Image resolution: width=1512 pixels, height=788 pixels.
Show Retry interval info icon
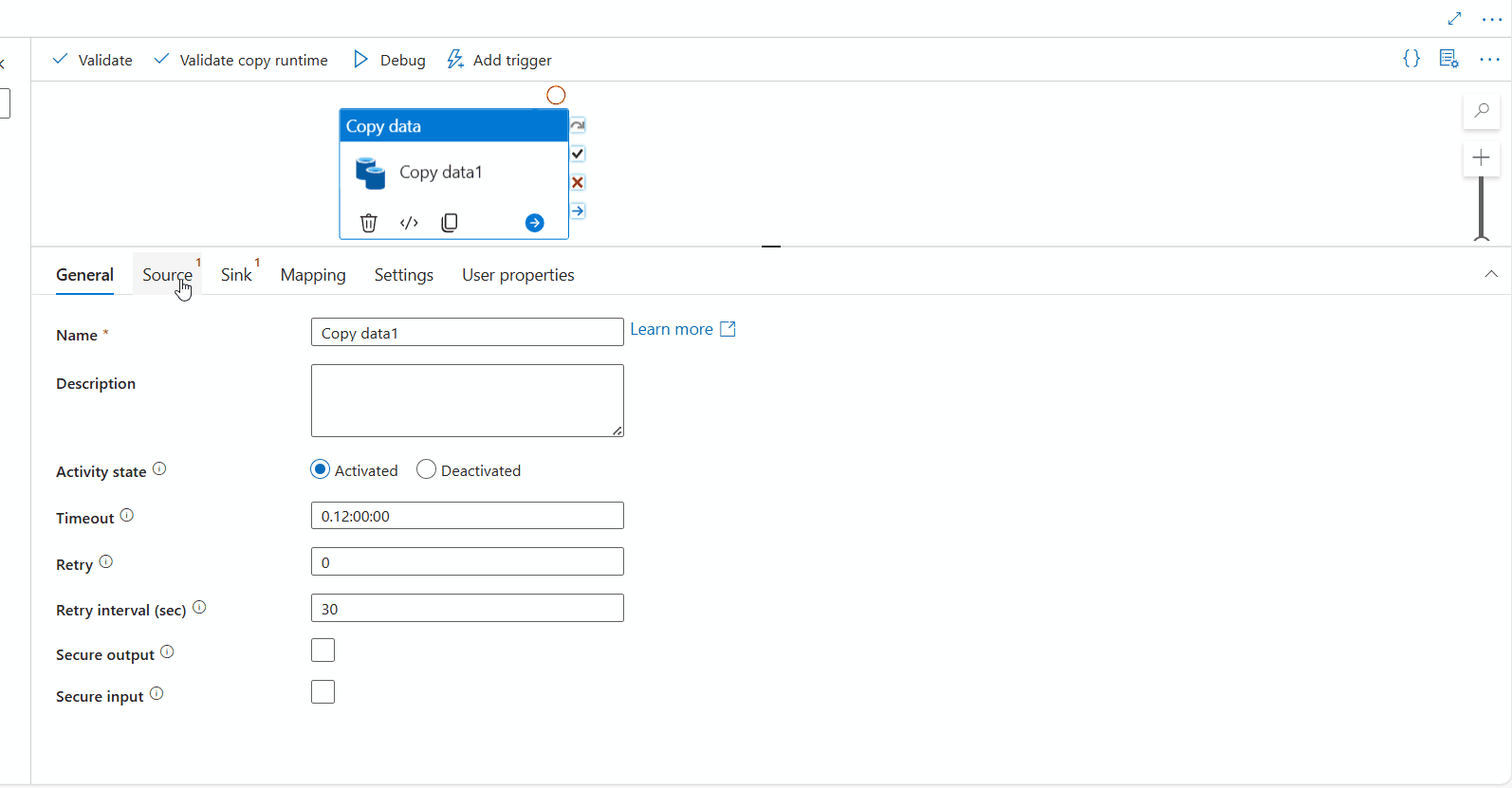coord(199,607)
